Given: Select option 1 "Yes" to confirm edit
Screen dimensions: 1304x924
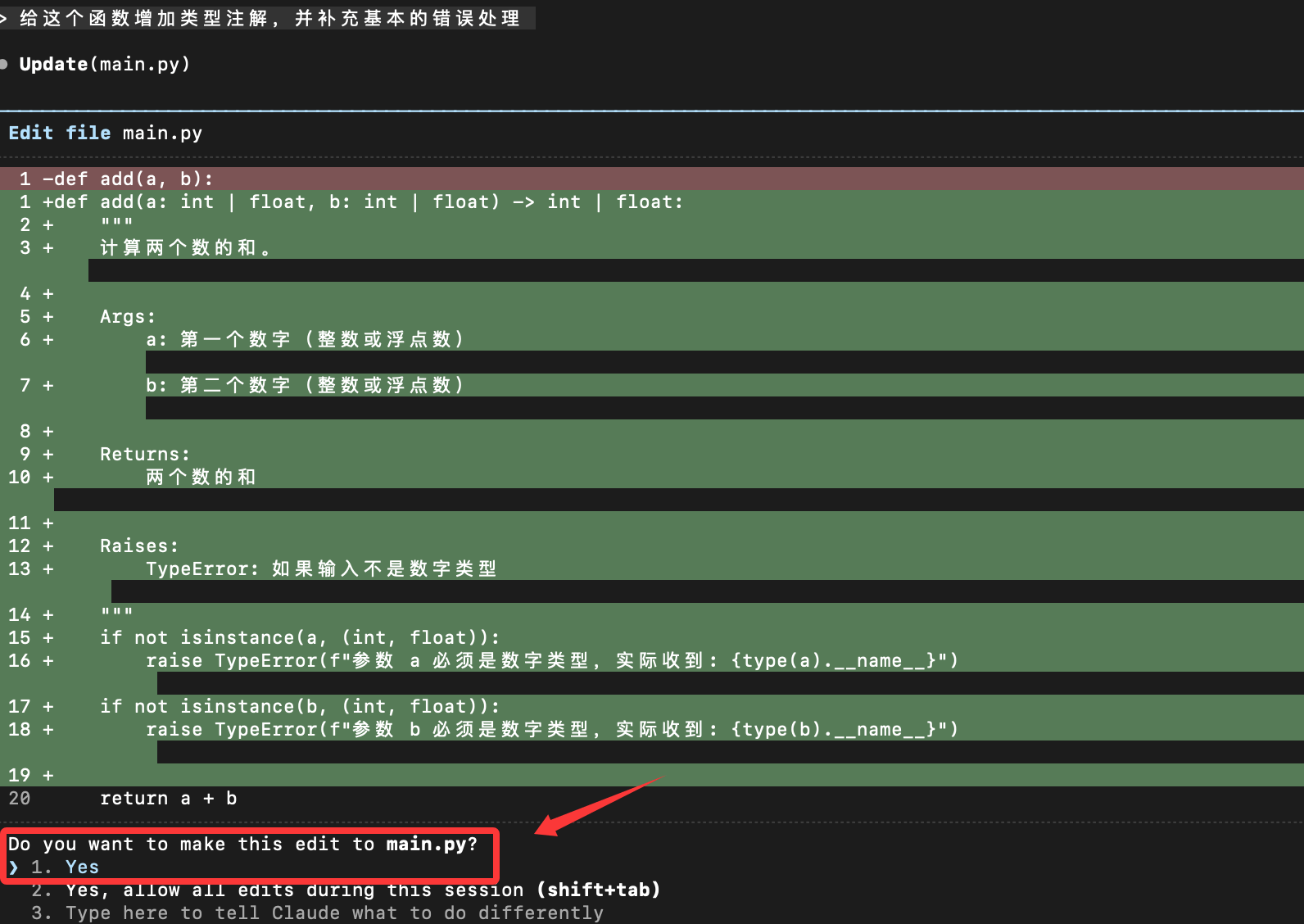Looking at the screenshot, I should (81, 867).
